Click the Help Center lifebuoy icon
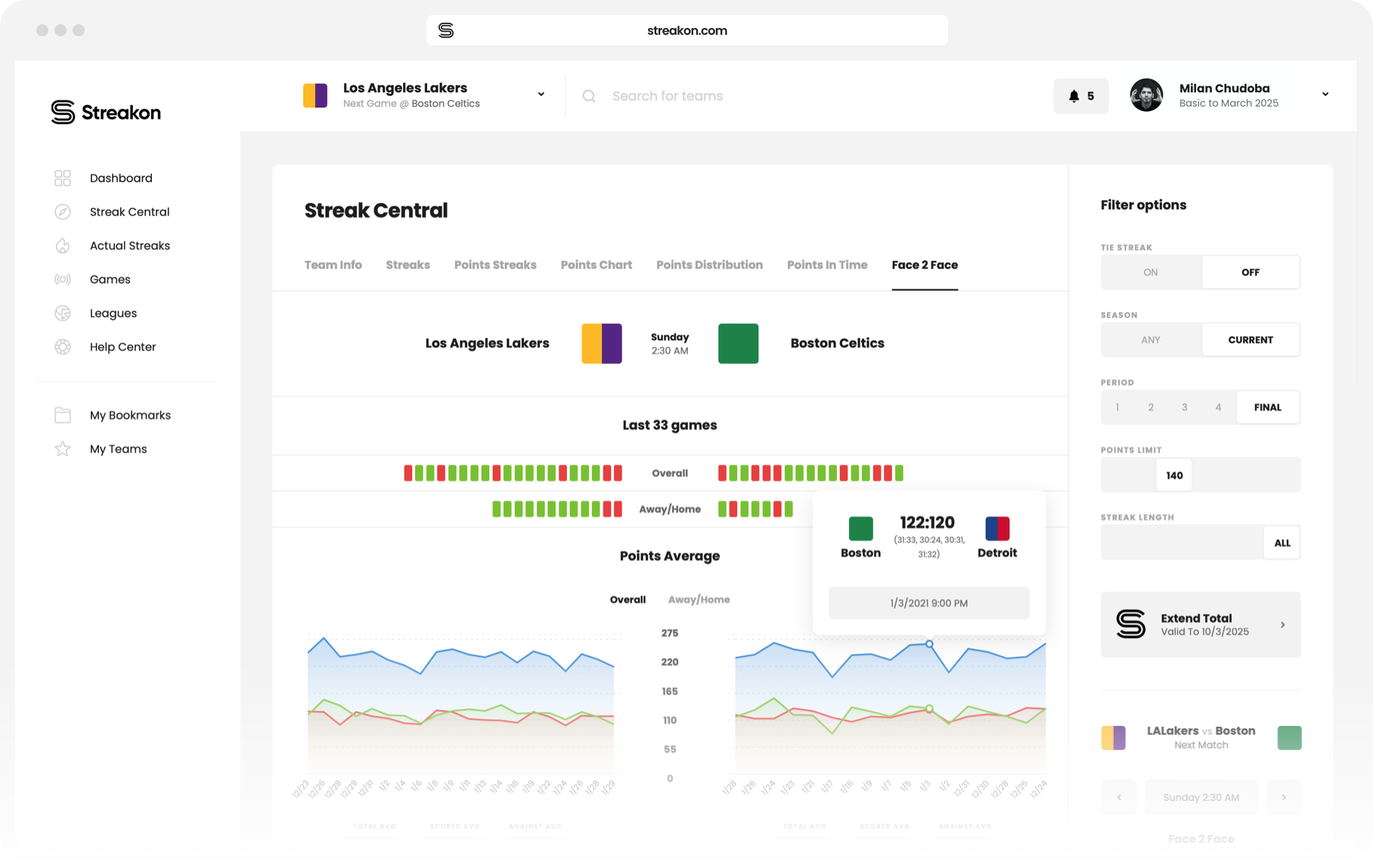Image resolution: width=1373 pixels, height=868 pixels. click(x=63, y=347)
